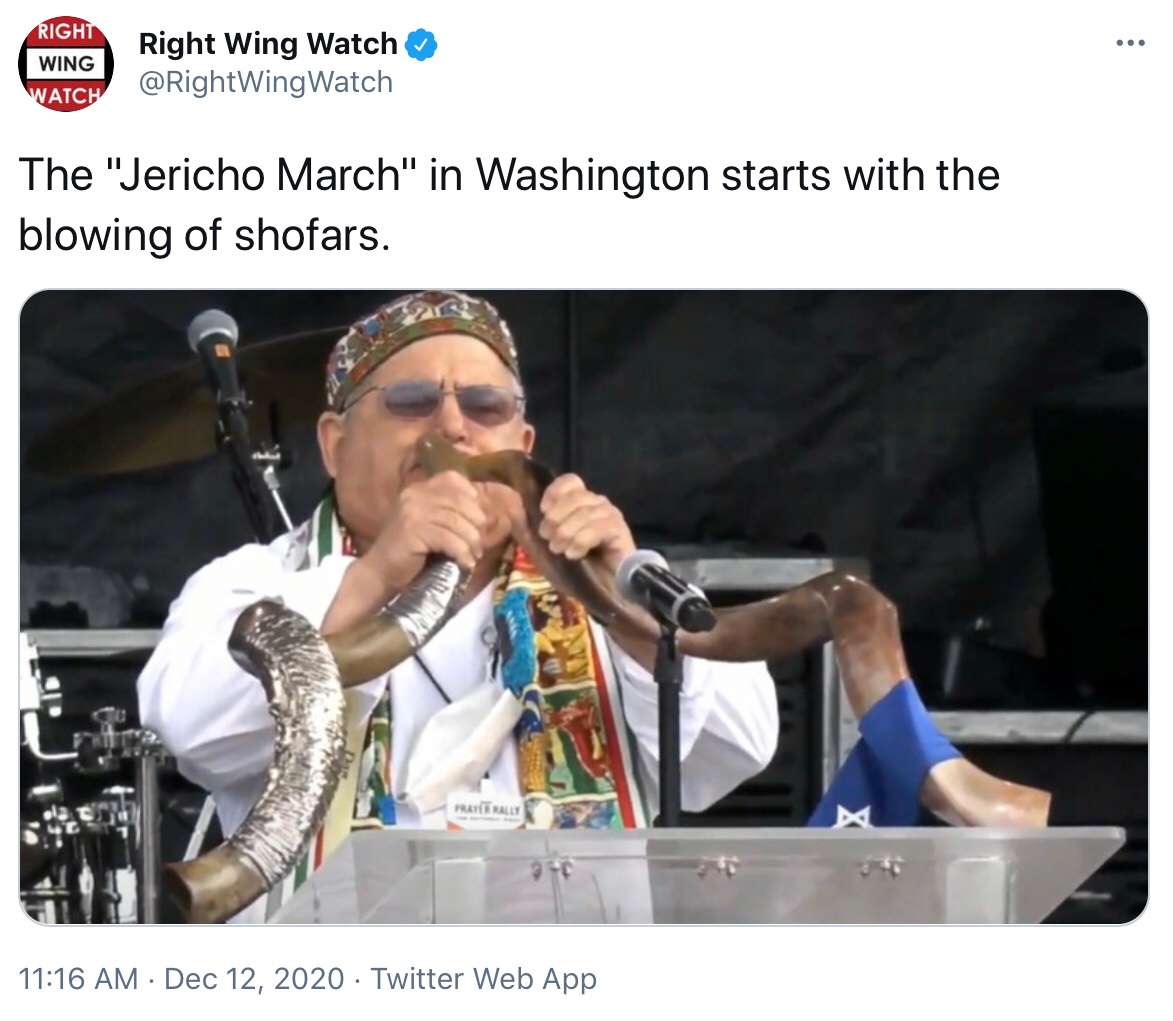Open the embedded rally video thumbnail
1173x1021 pixels.
(x=584, y=606)
